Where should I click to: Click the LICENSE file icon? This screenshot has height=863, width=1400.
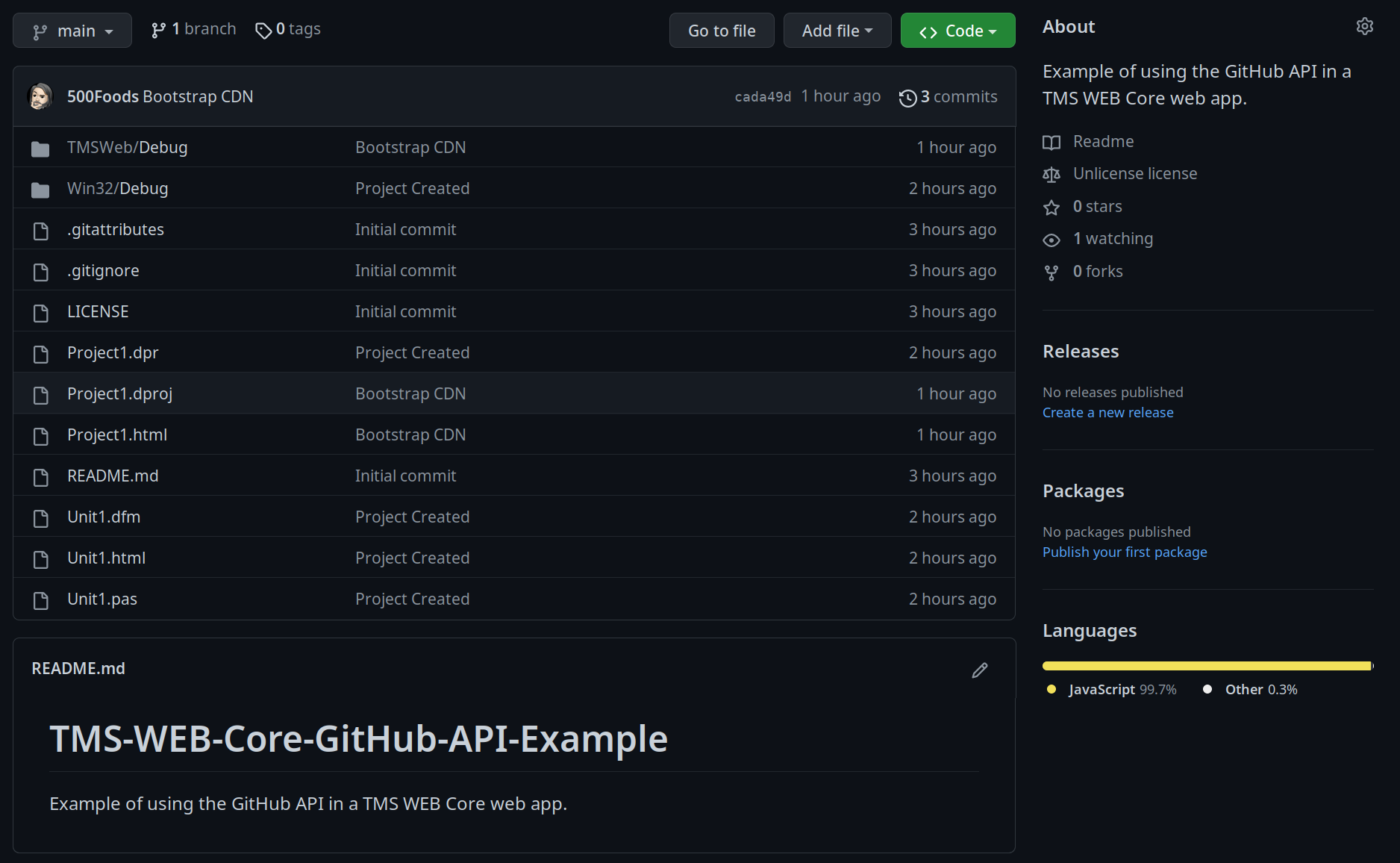pos(41,313)
